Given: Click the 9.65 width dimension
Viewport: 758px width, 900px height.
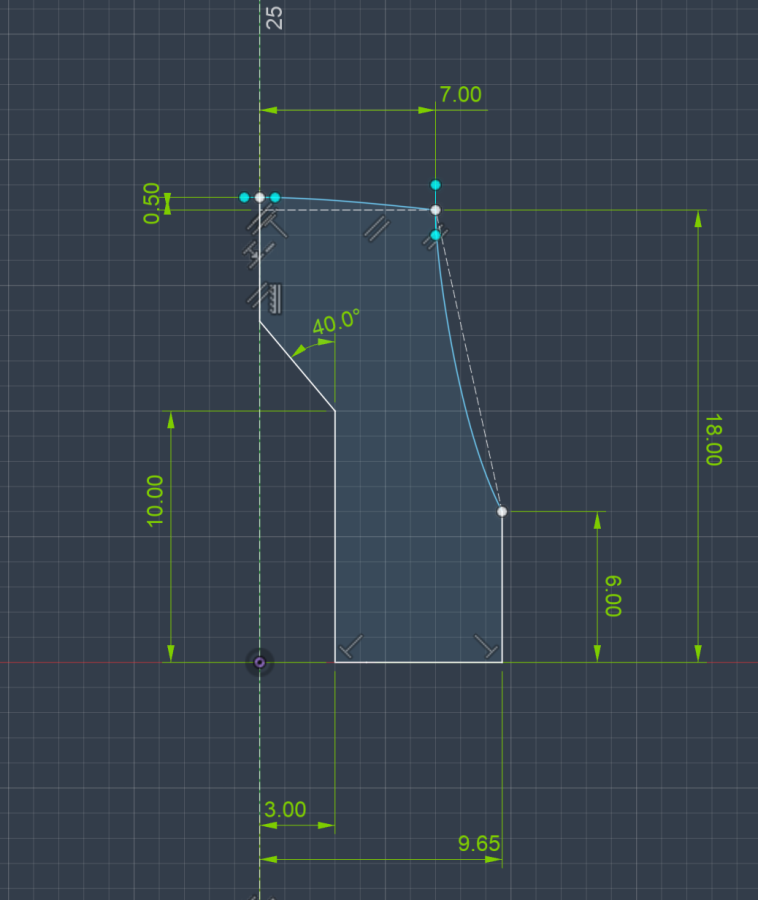Looking at the screenshot, I should (478, 844).
